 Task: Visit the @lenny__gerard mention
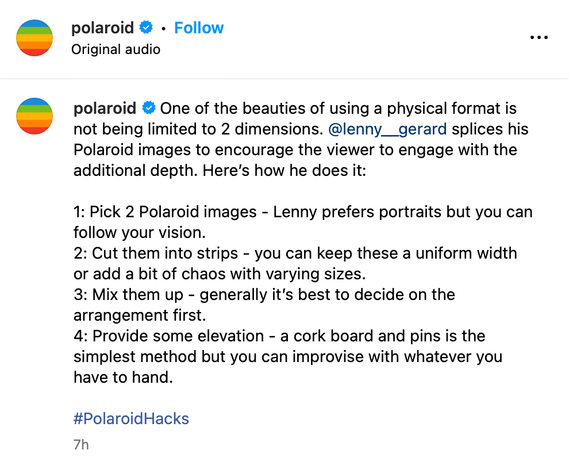[x=387, y=129]
